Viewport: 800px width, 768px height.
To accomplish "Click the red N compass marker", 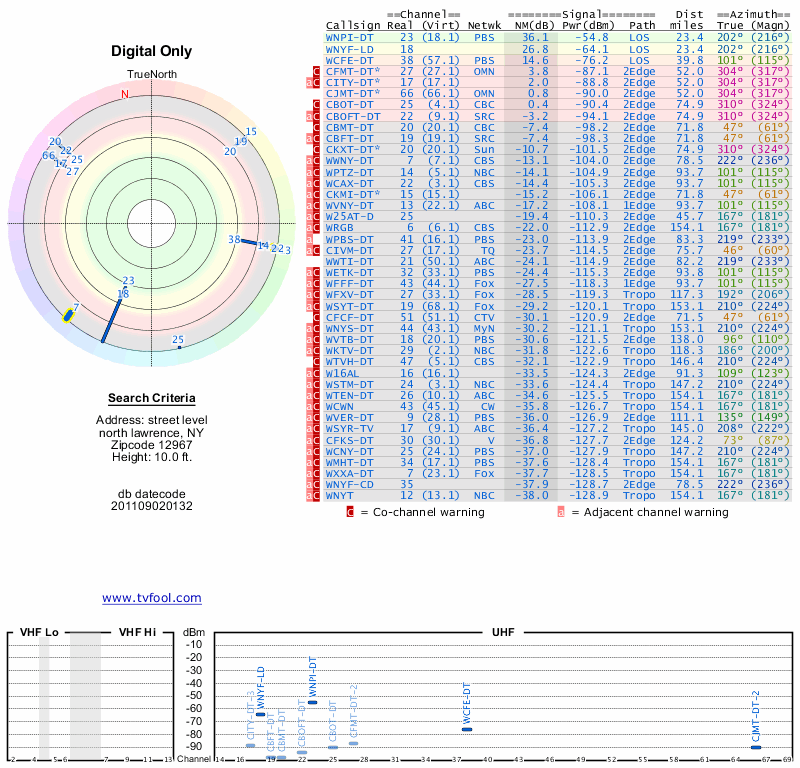I will [125, 95].
